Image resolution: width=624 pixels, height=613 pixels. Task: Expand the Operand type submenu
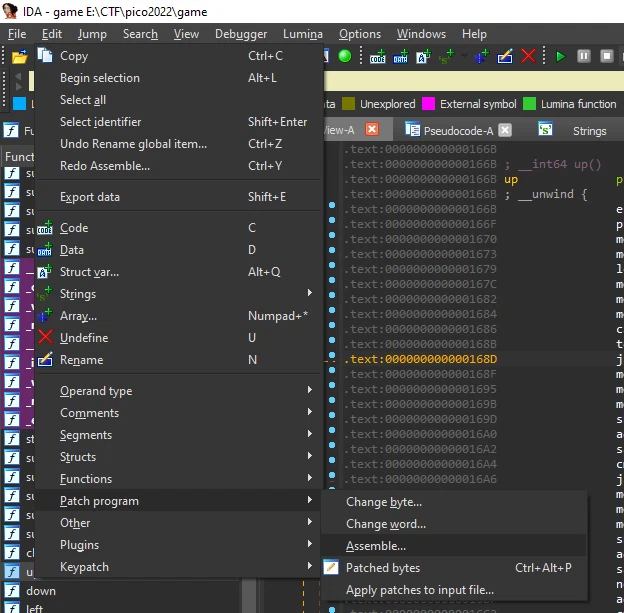310,390
